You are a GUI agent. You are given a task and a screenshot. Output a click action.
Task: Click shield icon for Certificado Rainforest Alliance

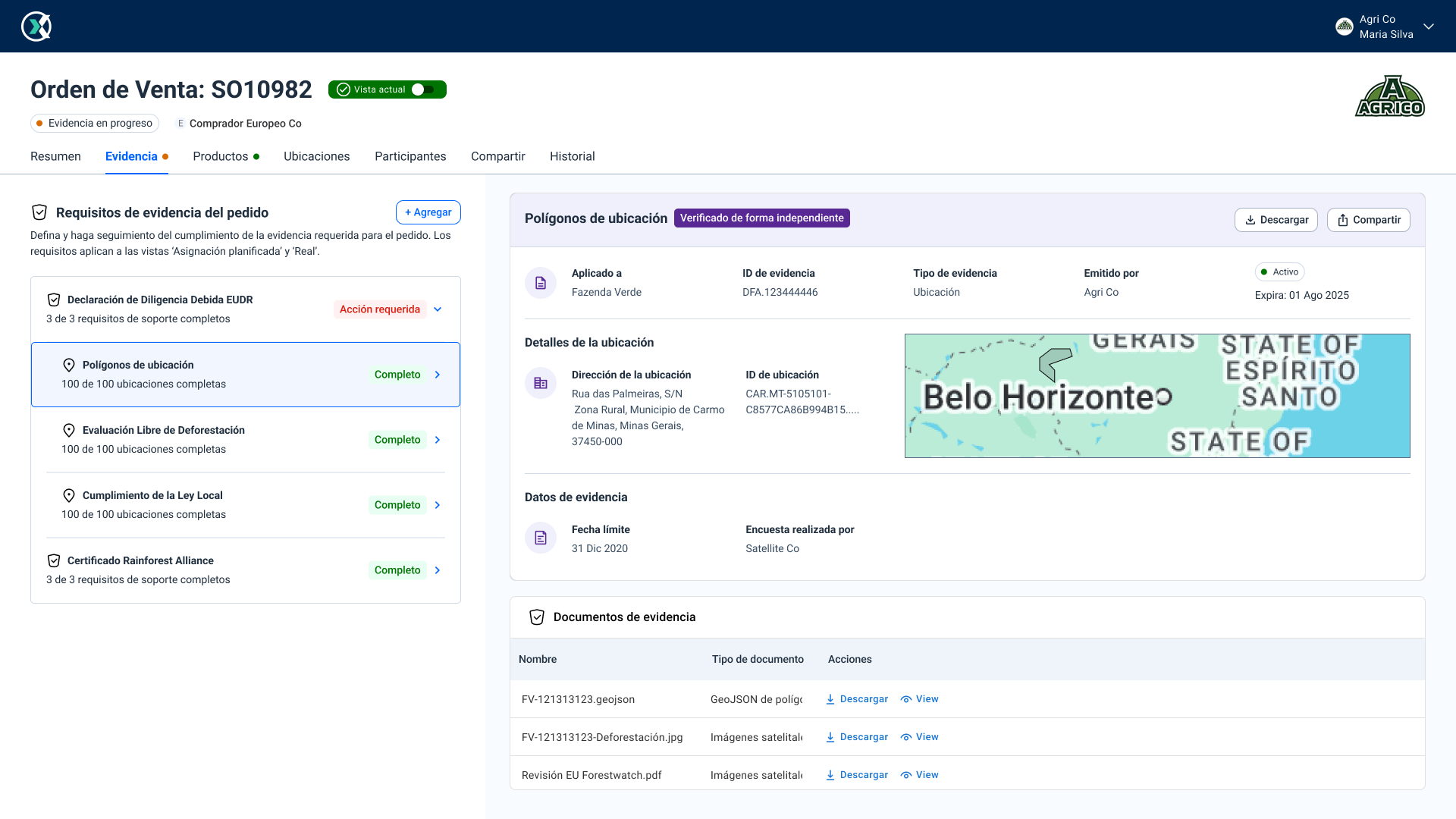pyautogui.click(x=54, y=560)
